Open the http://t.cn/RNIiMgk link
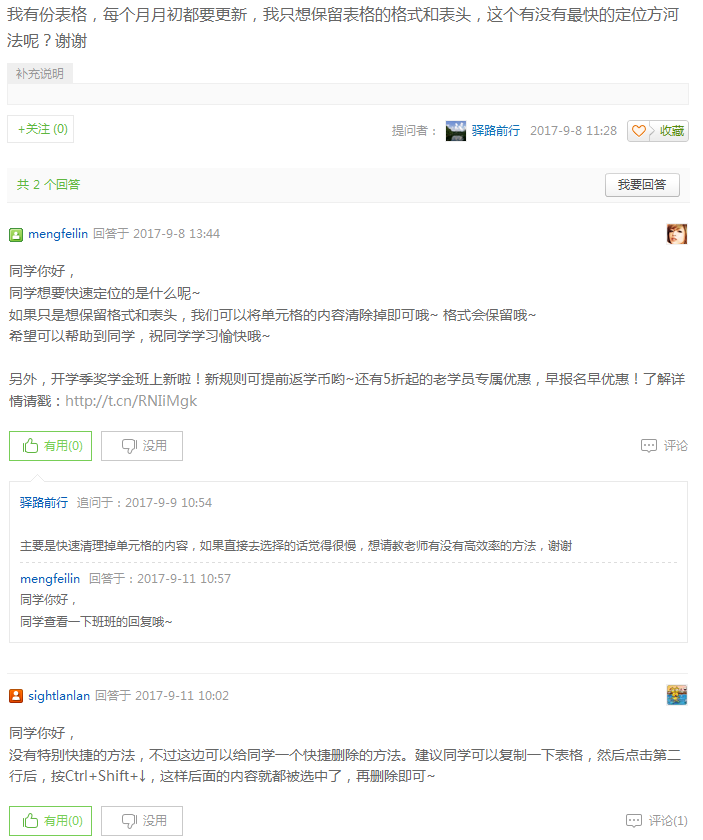This screenshot has height=840, width=703. click(x=131, y=401)
